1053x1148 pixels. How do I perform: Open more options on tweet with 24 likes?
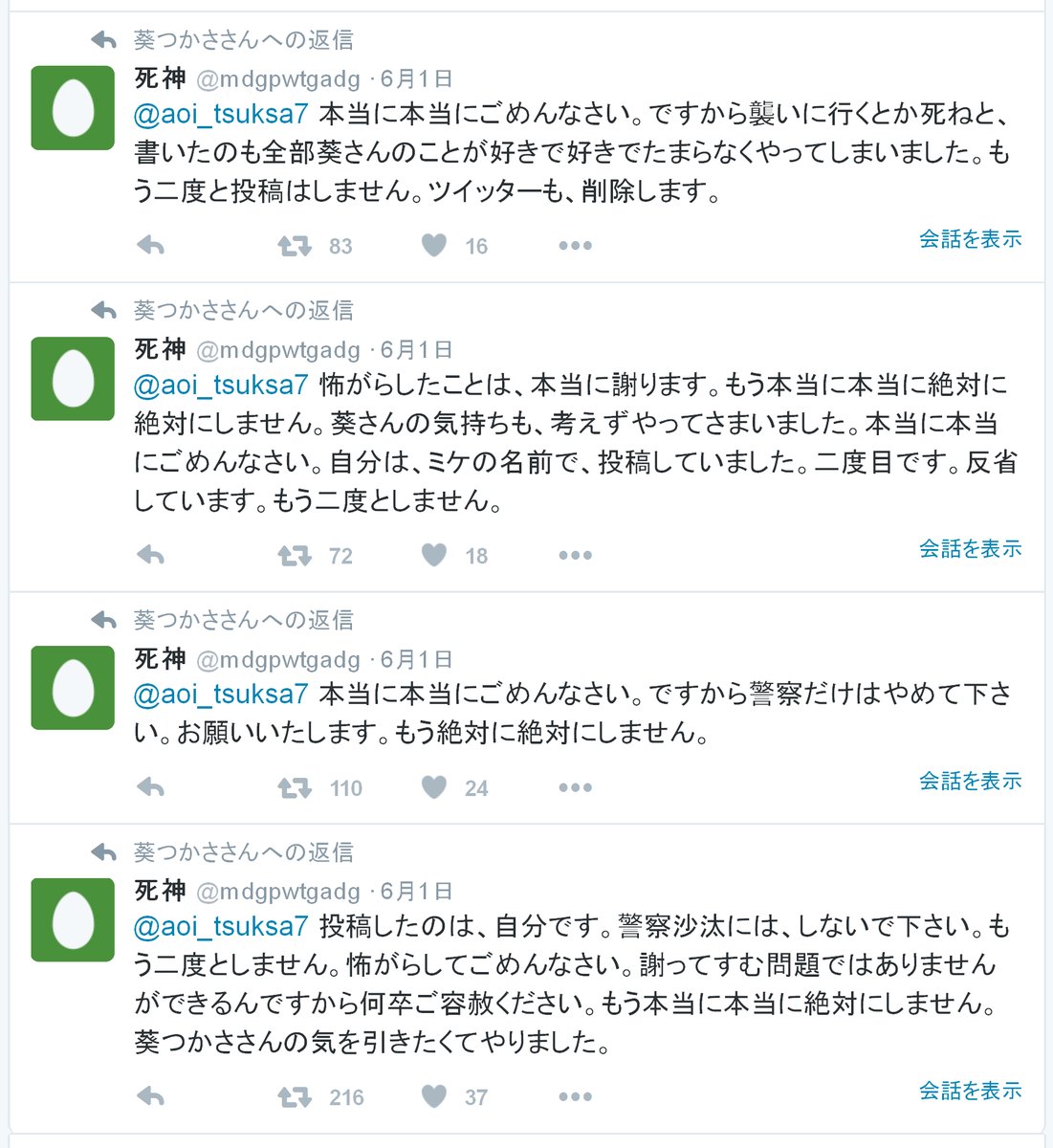[x=575, y=787]
